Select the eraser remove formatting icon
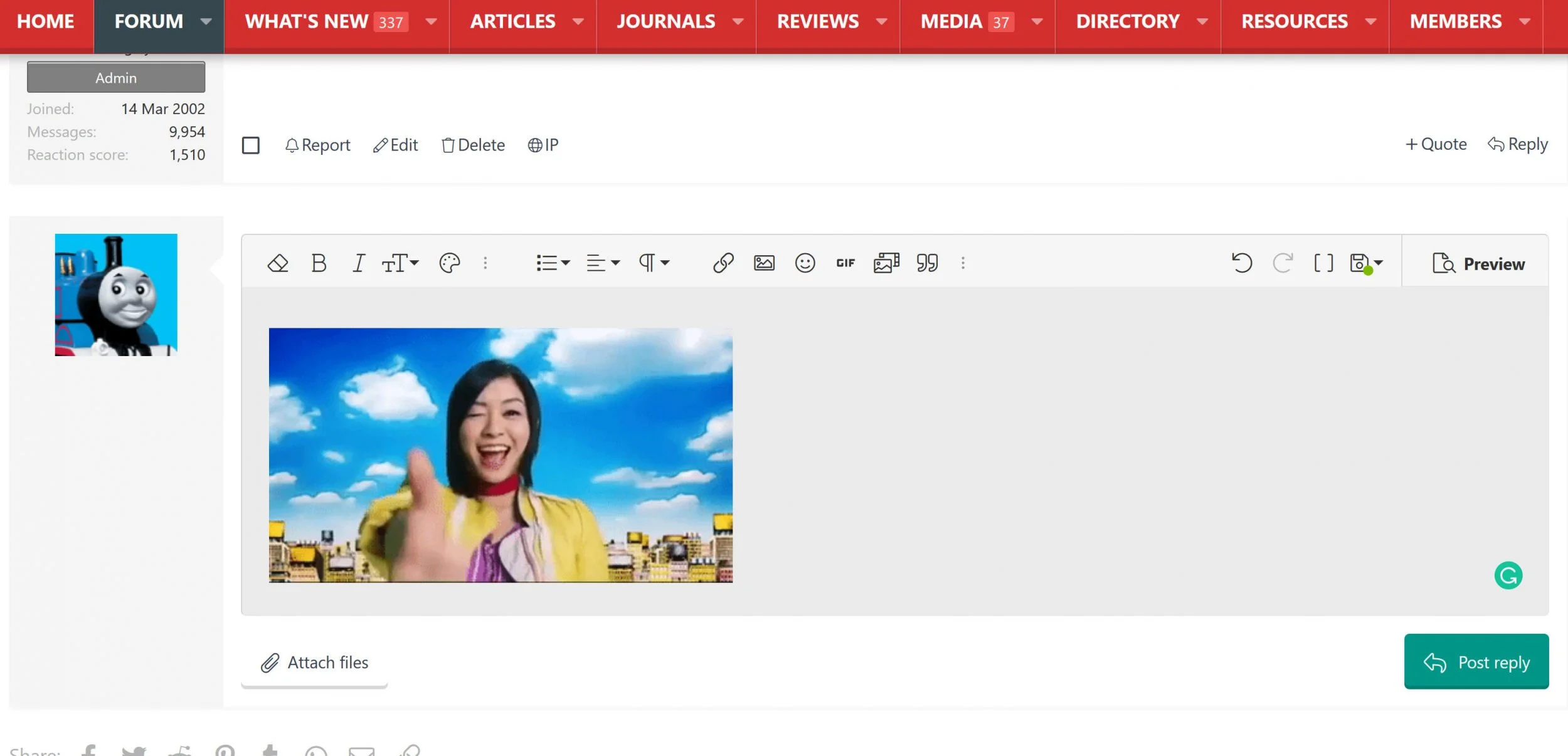The image size is (1568, 756). tap(278, 263)
